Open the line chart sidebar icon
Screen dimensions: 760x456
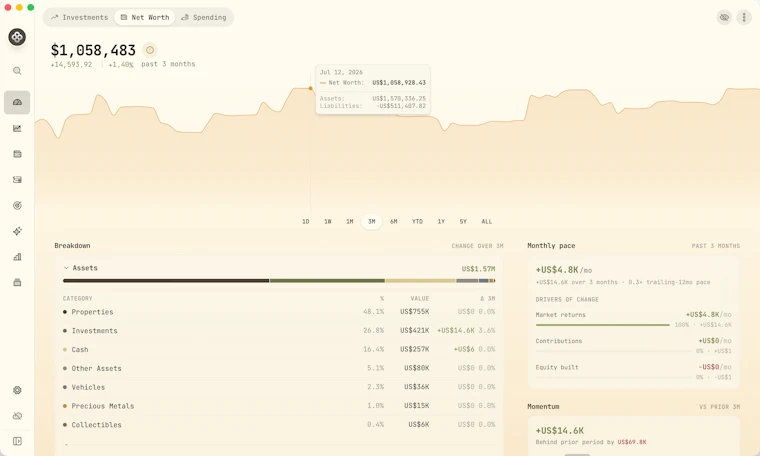17,128
